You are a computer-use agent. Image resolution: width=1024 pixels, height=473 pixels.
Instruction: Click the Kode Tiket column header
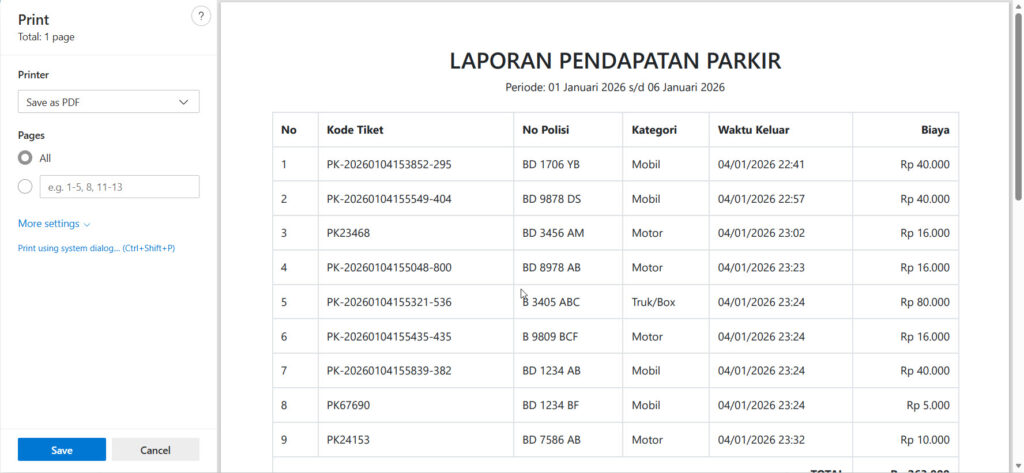[x=354, y=130]
